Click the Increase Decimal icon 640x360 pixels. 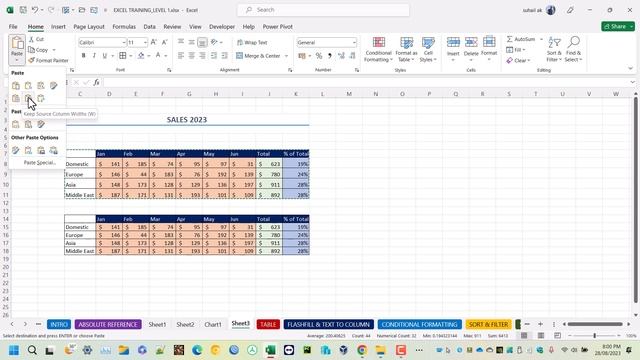[341, 56]
